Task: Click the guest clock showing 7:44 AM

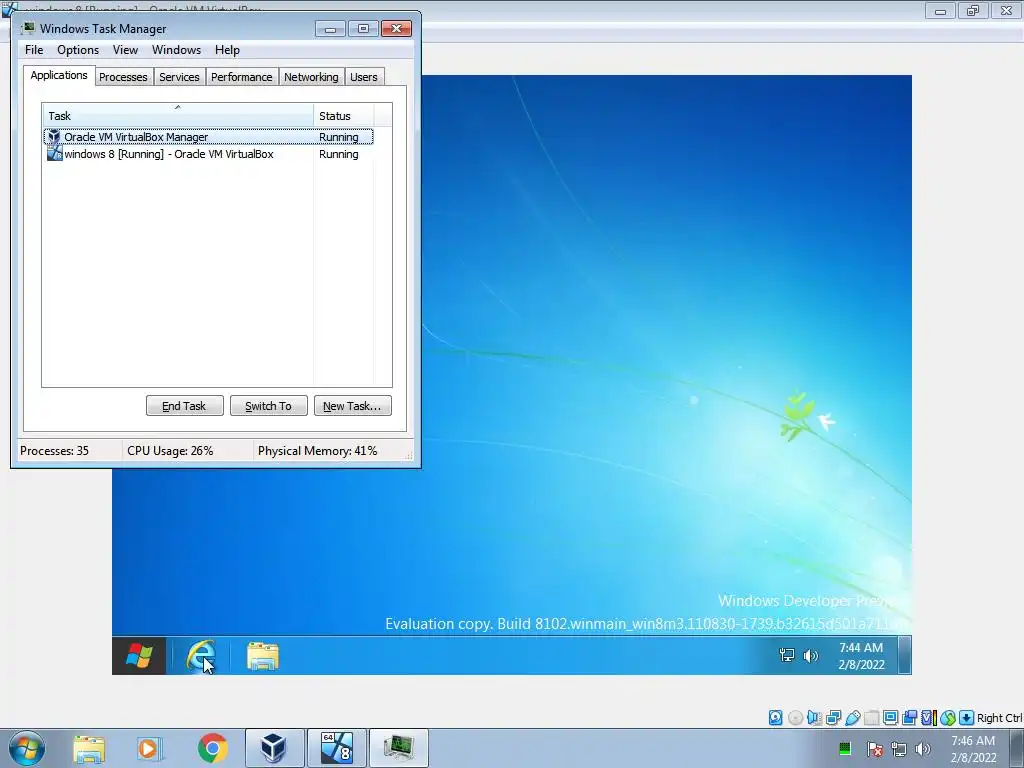Action: (x=861, y=656)
